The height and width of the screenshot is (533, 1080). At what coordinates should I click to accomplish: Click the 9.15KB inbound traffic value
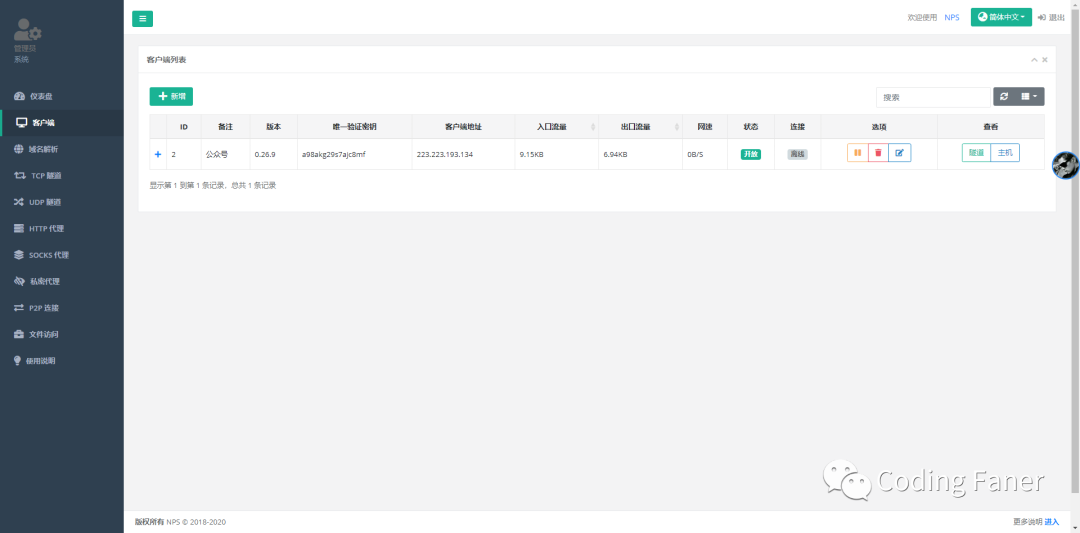click(x=532, y=154)
